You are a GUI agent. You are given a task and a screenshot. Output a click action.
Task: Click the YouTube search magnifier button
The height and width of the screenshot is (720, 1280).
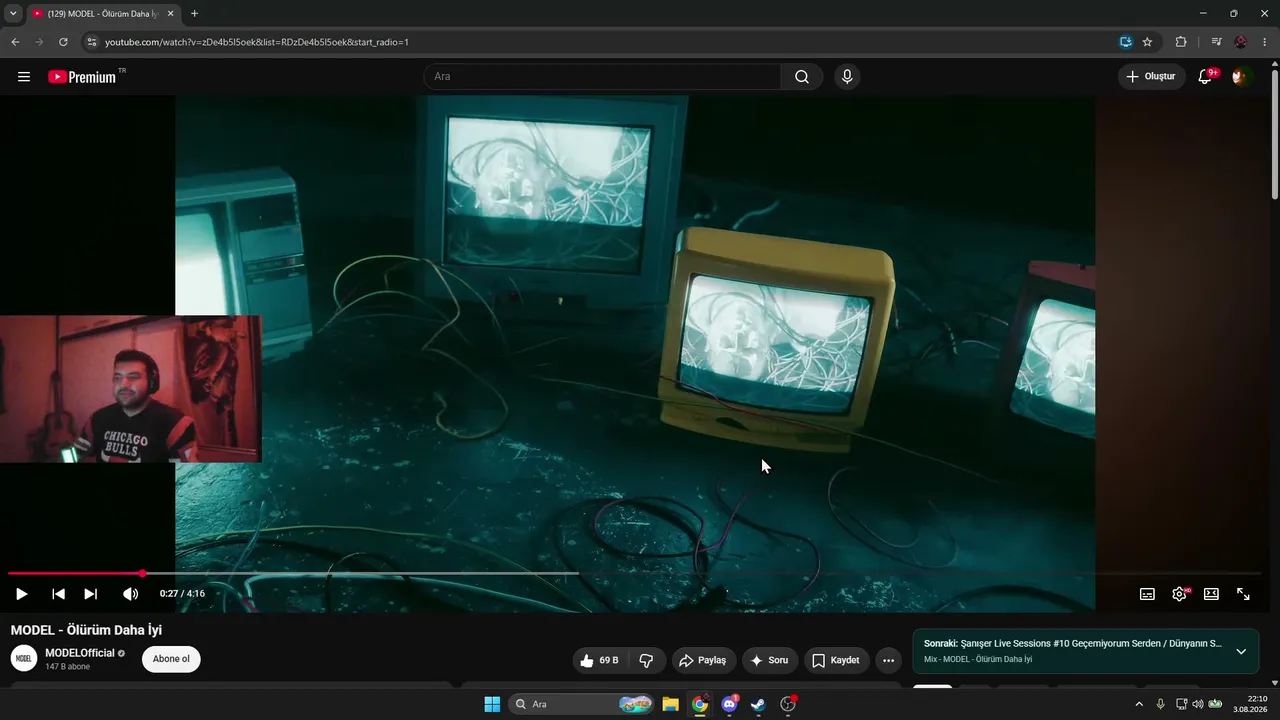point(802,77)
